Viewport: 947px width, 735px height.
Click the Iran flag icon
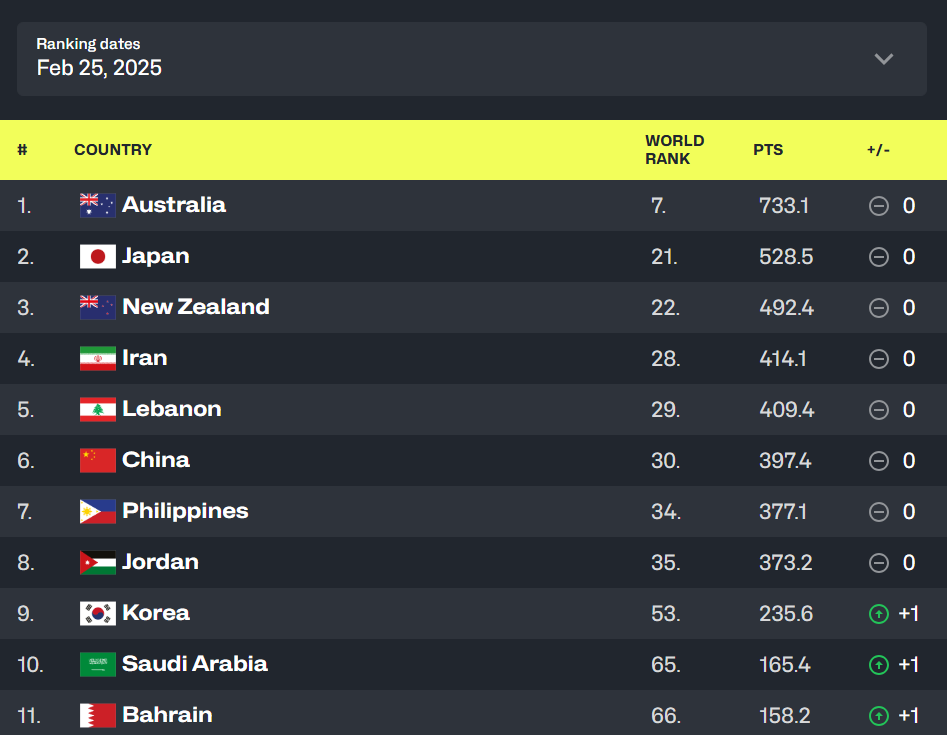98,359
